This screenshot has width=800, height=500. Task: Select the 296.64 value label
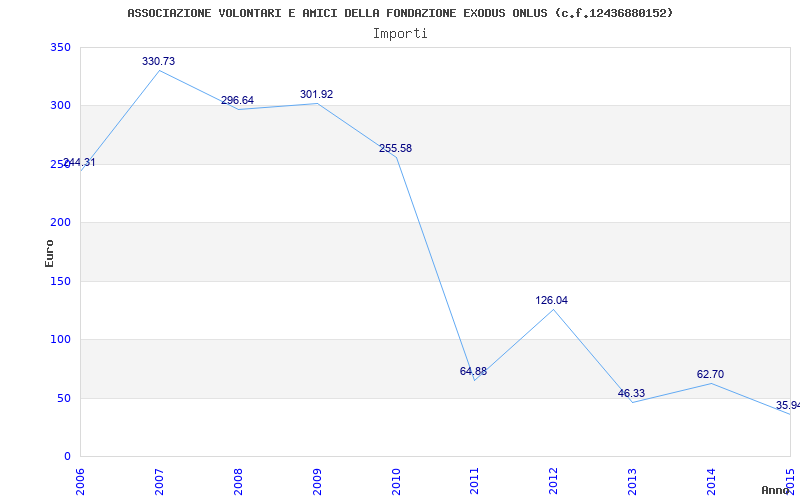pos(237,101)
